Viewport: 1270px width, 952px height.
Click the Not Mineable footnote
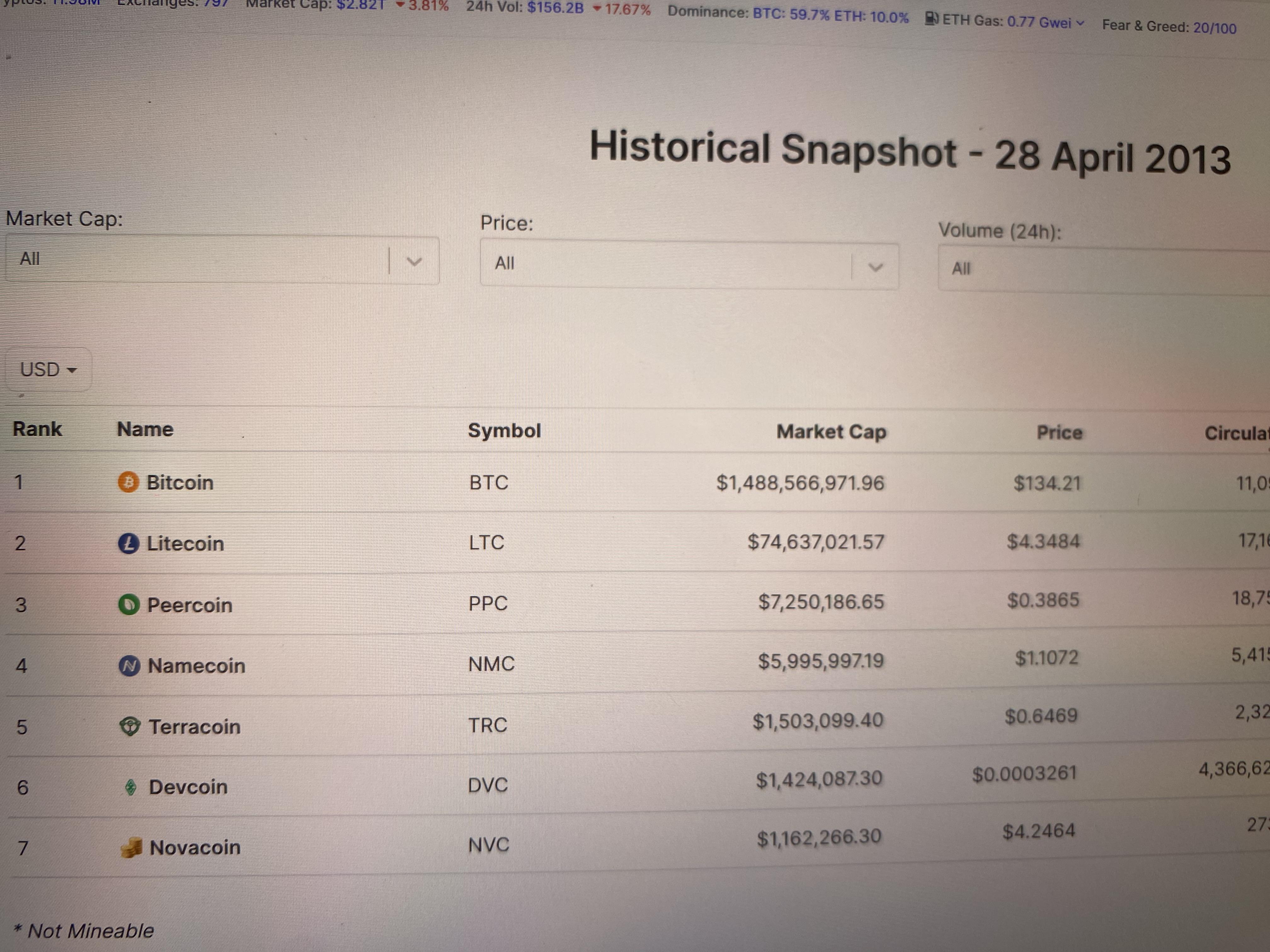click(x=84, y=931)
